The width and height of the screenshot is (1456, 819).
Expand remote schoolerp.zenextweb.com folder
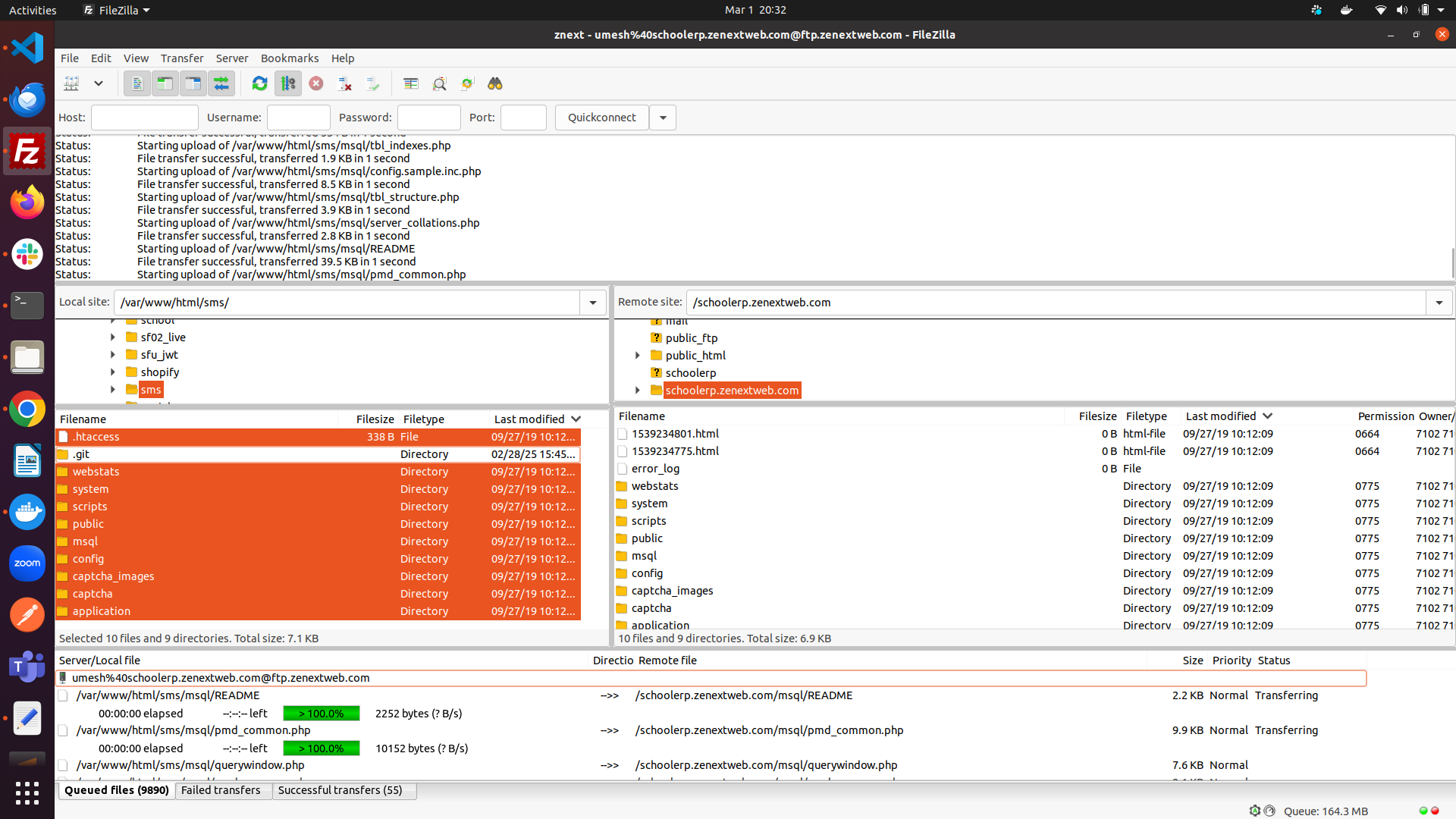pos(638,391)
